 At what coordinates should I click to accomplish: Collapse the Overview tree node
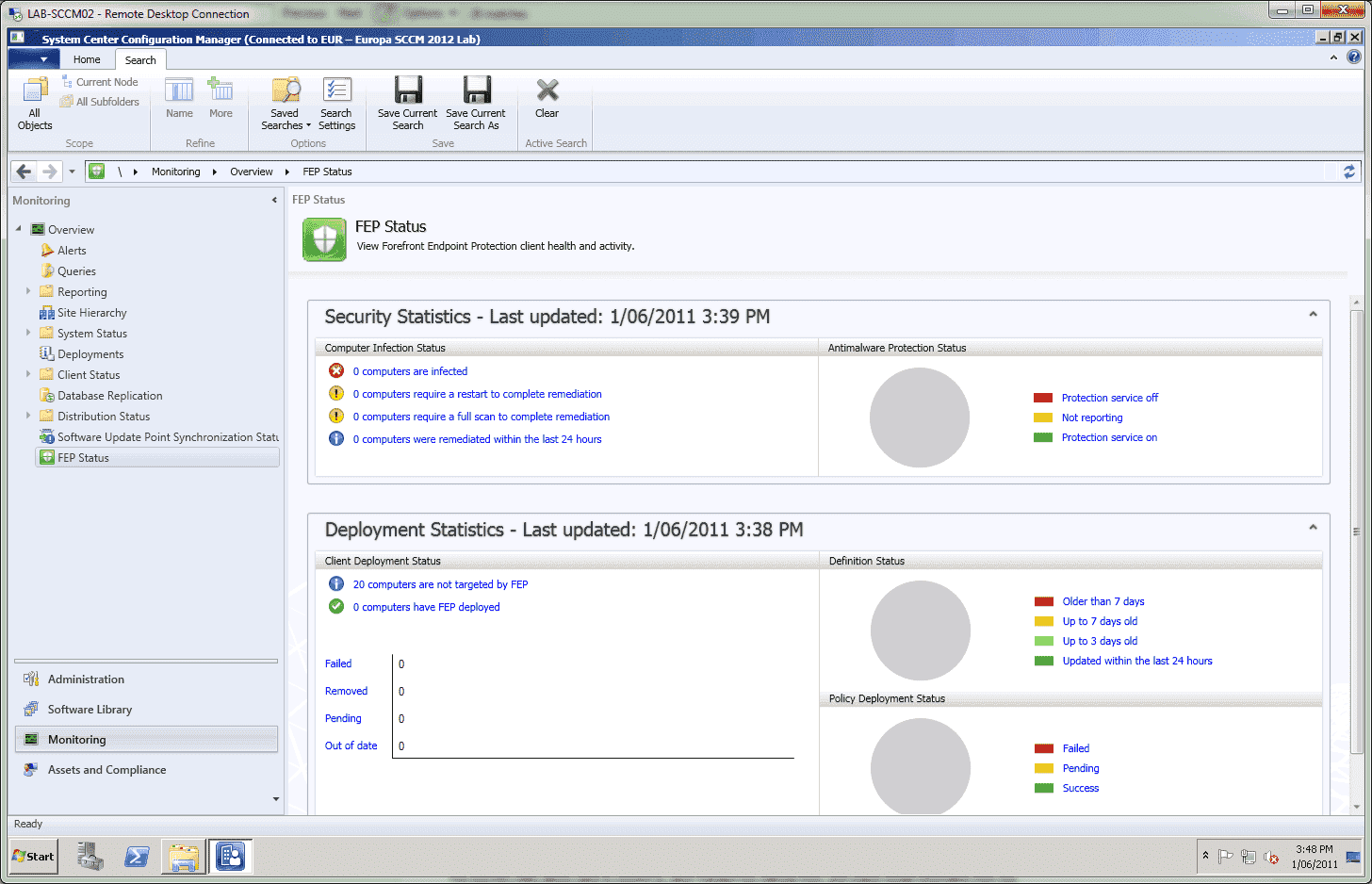[18, 229]
